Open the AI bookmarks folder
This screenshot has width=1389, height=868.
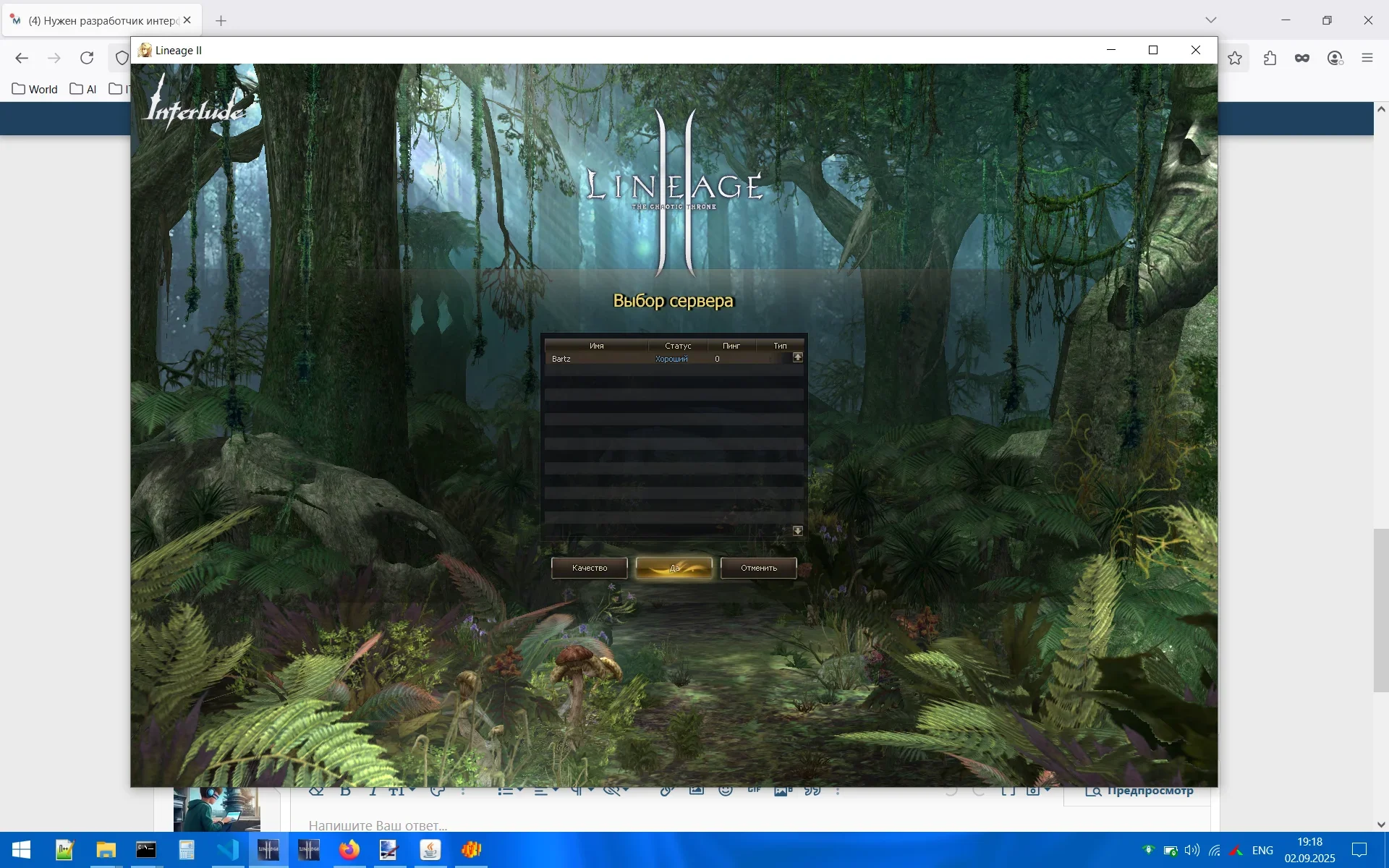[83, 89]
